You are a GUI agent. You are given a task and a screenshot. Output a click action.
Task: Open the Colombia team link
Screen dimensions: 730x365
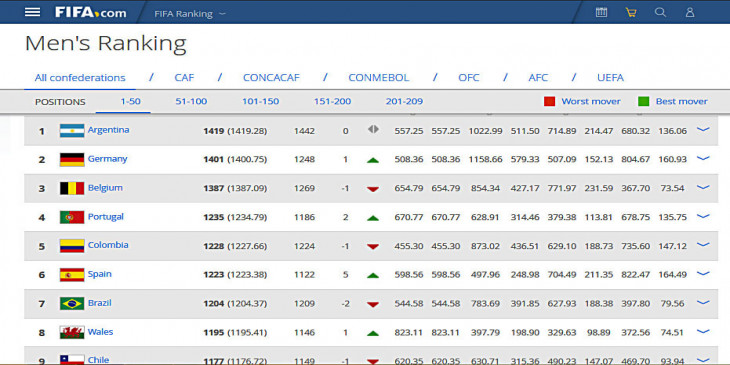[x=108, y=245]
